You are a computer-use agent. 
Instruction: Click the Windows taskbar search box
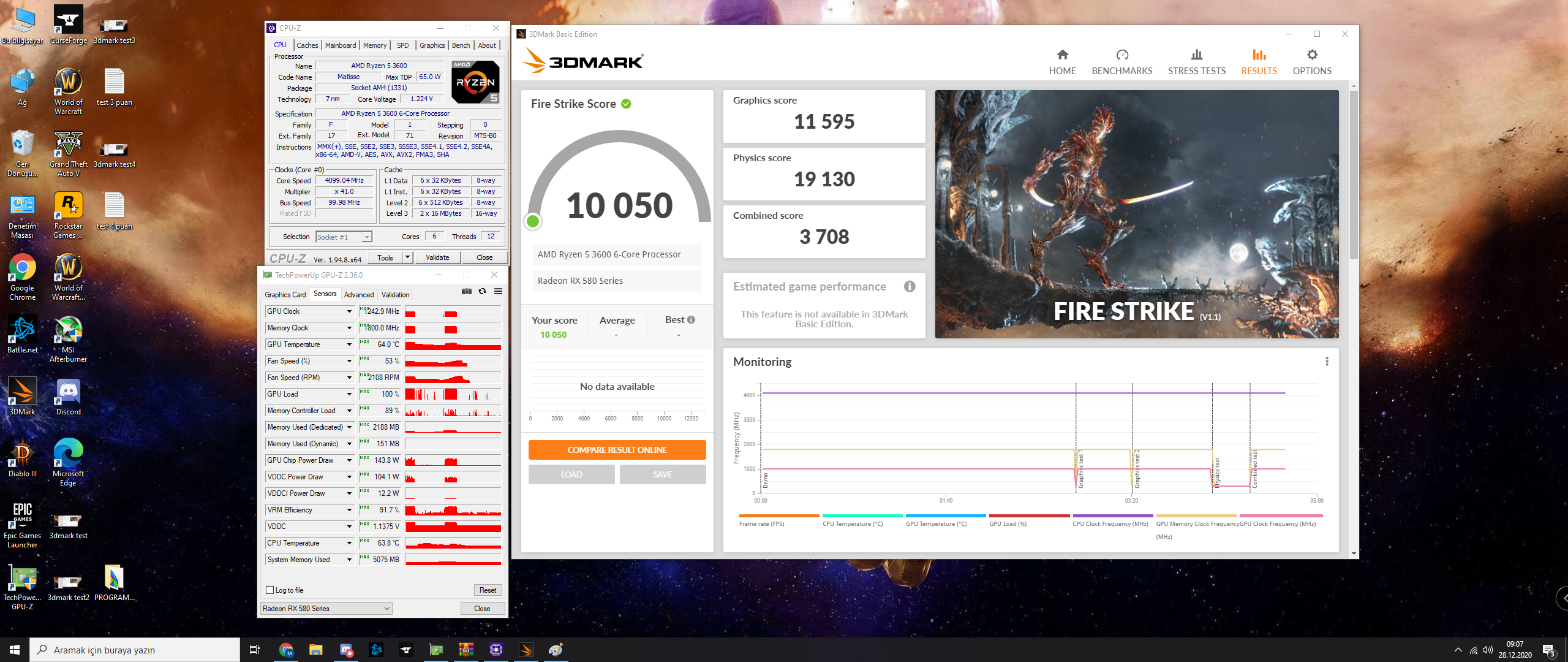pos(135,650)
